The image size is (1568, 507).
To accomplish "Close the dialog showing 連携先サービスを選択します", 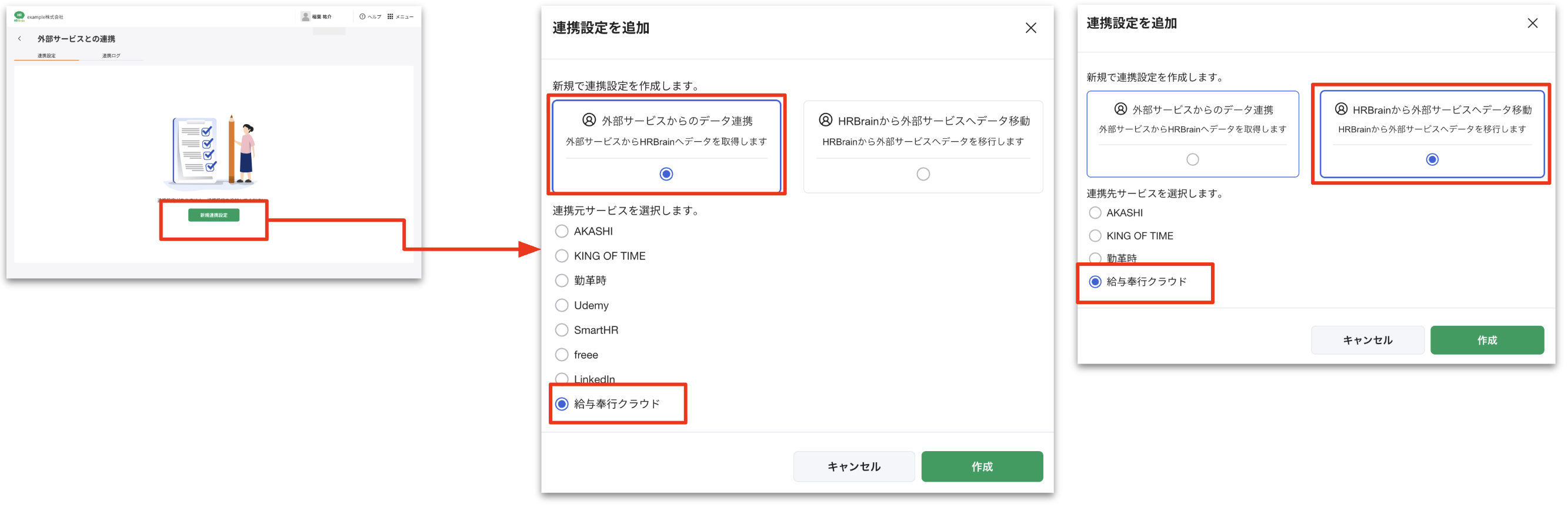I will point(1532,23).
